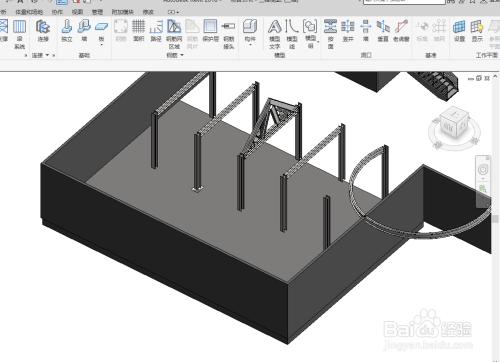Select the Dormer (老虎窗) opening tool
Viewport: 500px width, 362px height.
pyautogui.click(x=401, y=31)
